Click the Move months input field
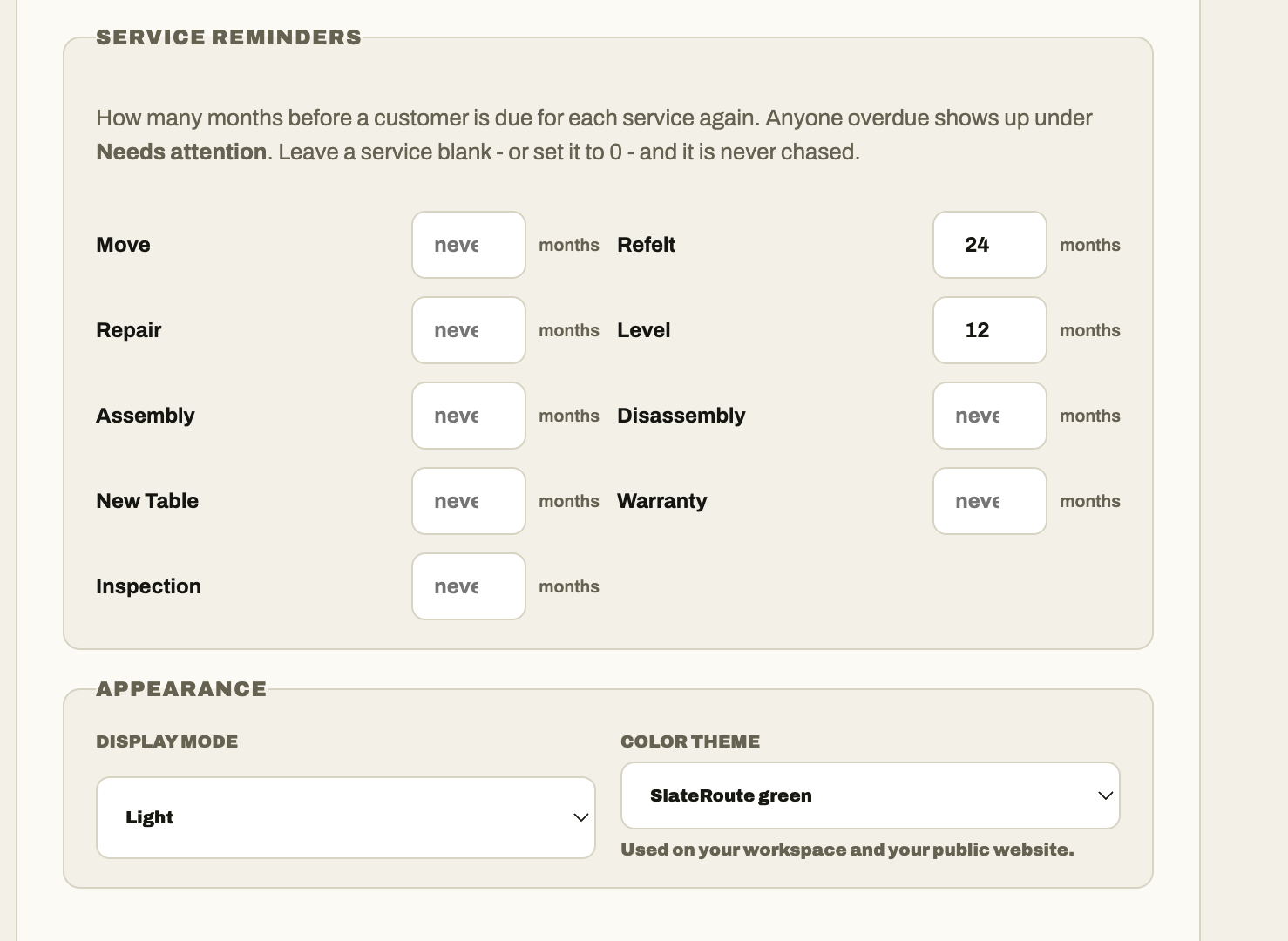This screenshot has width=1288, height=941. pyautogui.click(x=469, y=245)
